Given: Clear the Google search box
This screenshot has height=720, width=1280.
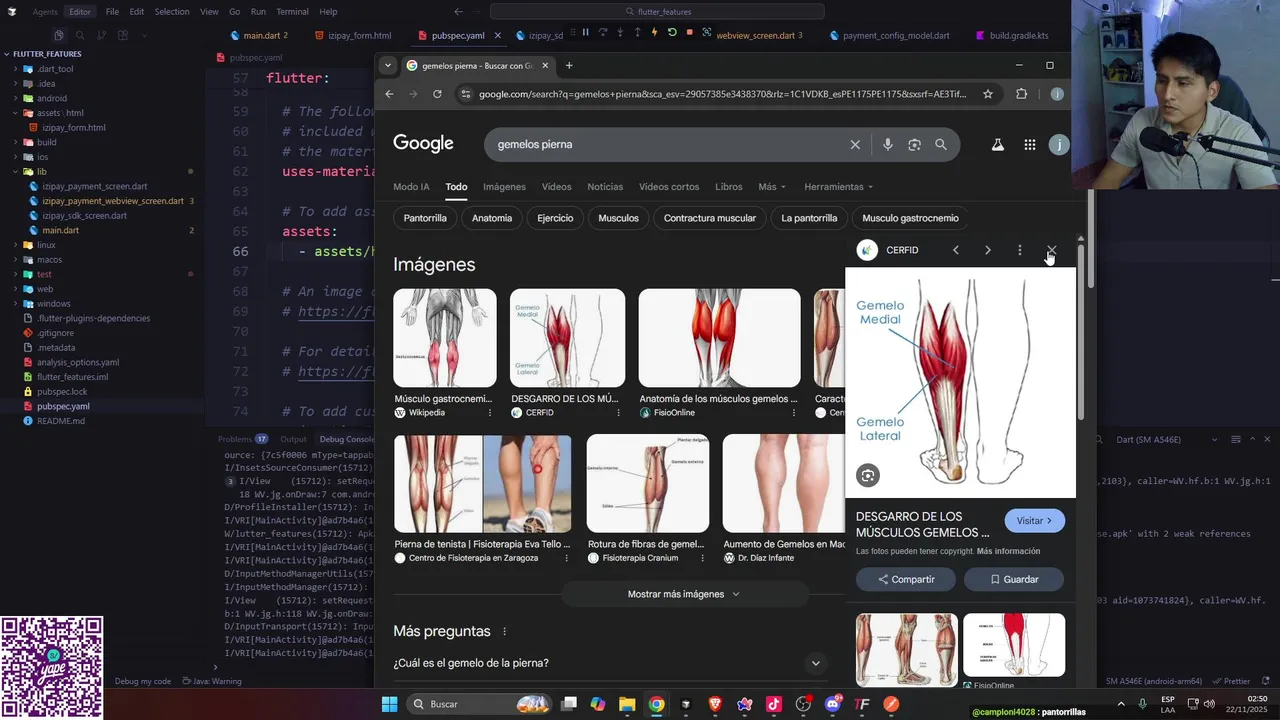Looking at the screenshot, I should [x=855, y=144].
